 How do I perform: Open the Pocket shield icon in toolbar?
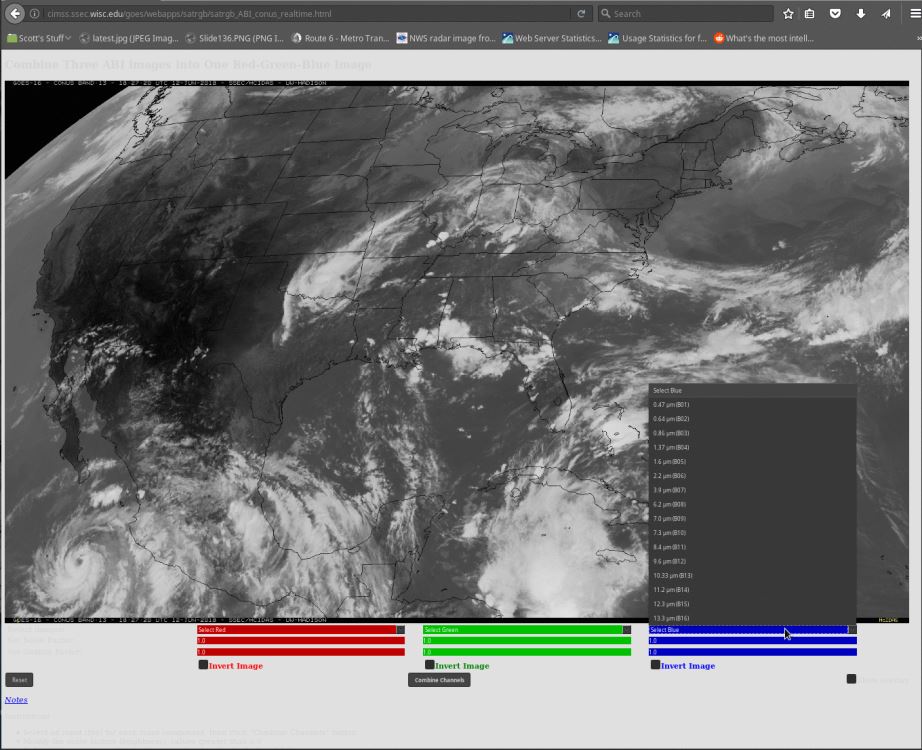pyautogui.click(x=835, y=14)
